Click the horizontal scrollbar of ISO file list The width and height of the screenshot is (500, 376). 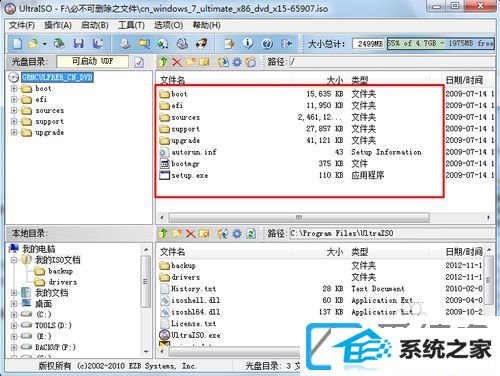click(299, 218)
